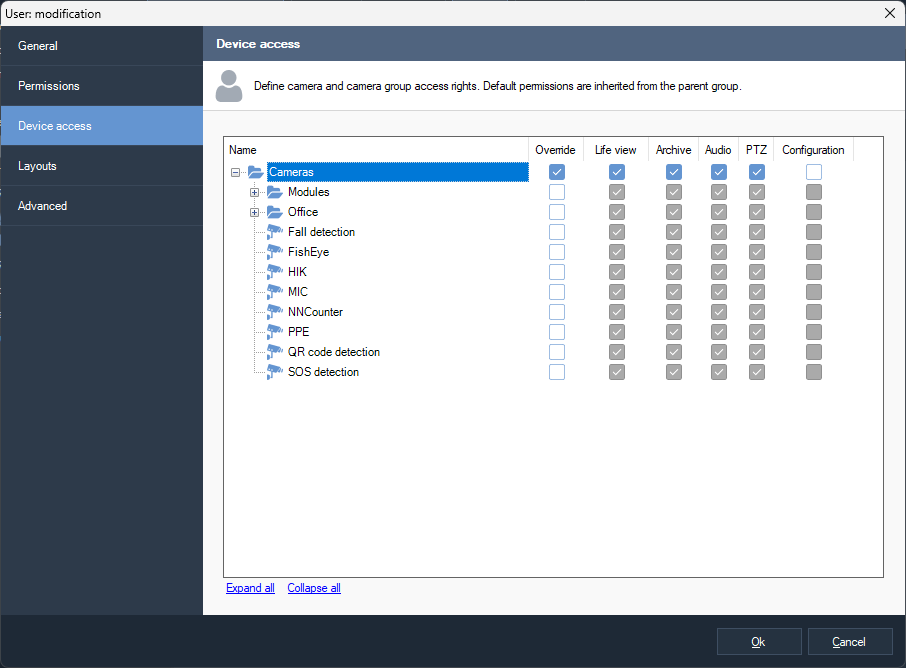Click the HIK camera icon

[x=275, y=272]
